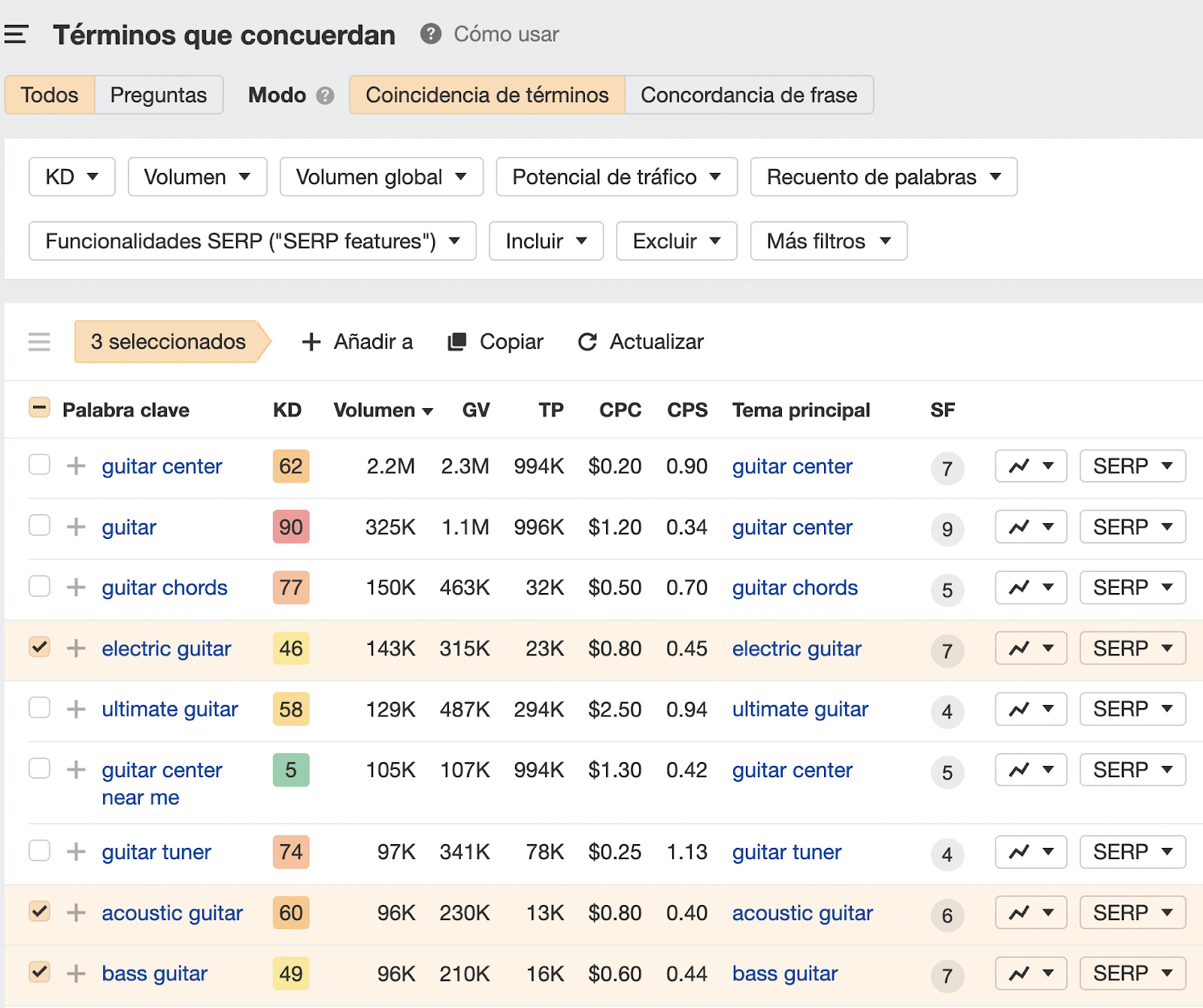This screenshot has width=1203, height=1008.
Task: Click the Actualizar refresh icon
Action: point(587,342)
